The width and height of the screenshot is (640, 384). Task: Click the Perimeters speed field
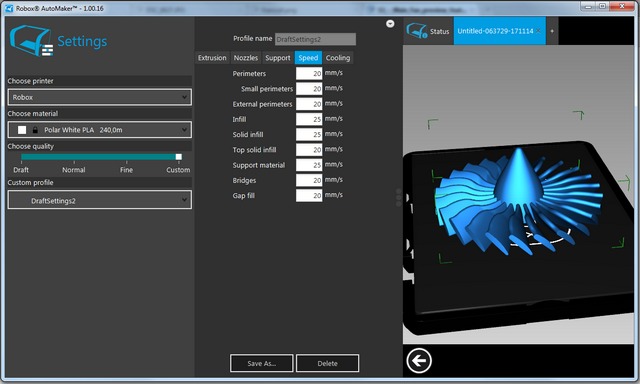(x=309, y=73)
